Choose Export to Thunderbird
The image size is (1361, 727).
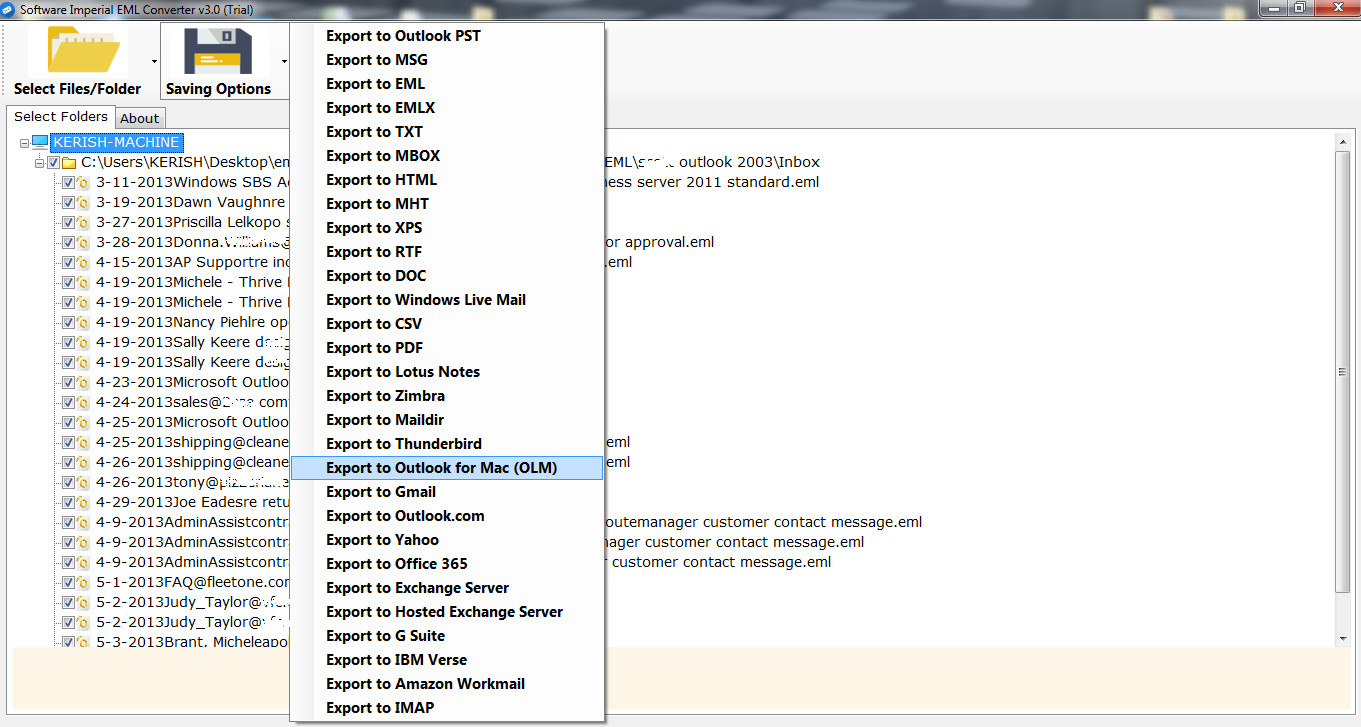pos(447,444)
